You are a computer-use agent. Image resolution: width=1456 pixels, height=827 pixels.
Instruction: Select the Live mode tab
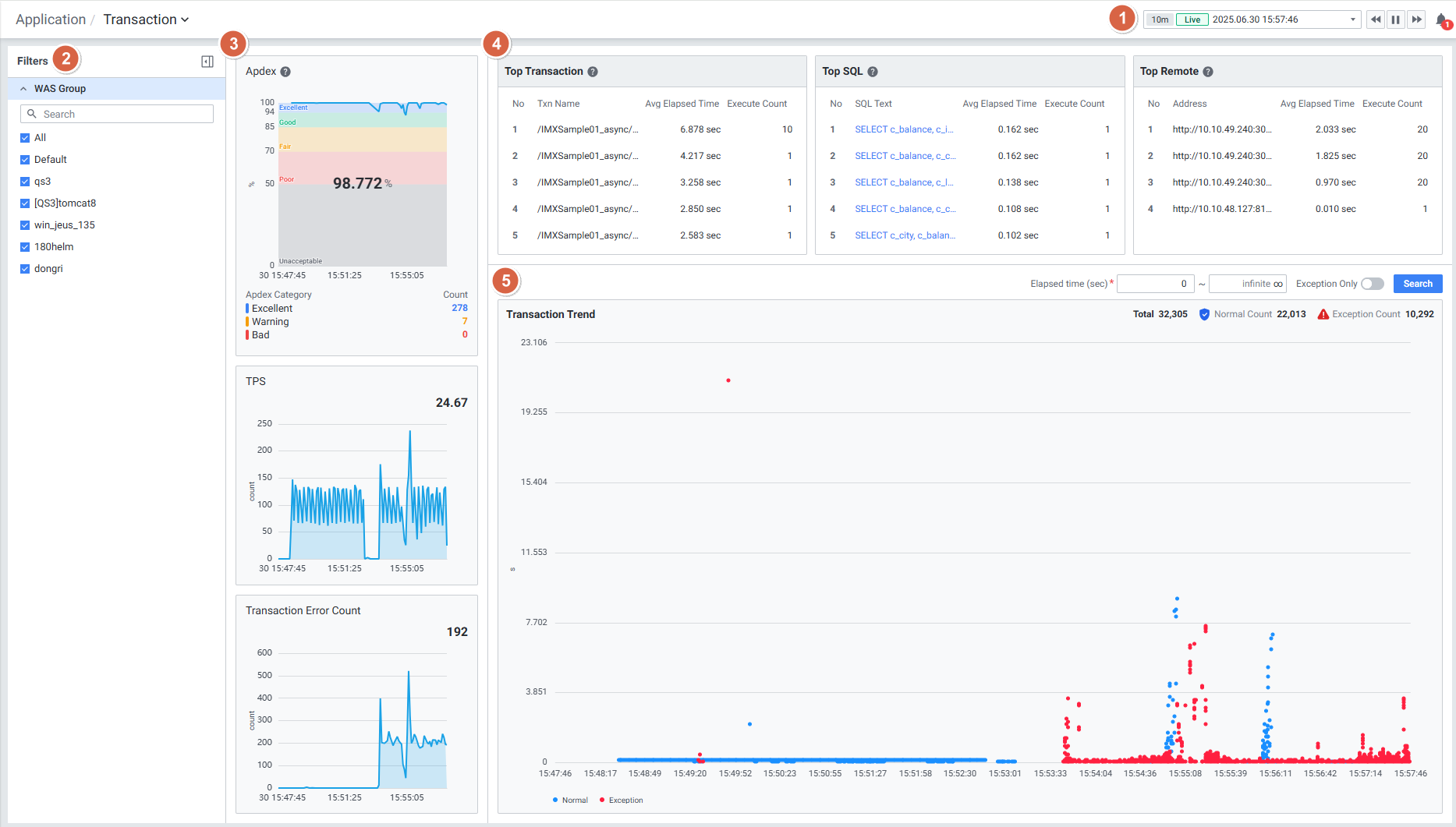(1192, 20)
